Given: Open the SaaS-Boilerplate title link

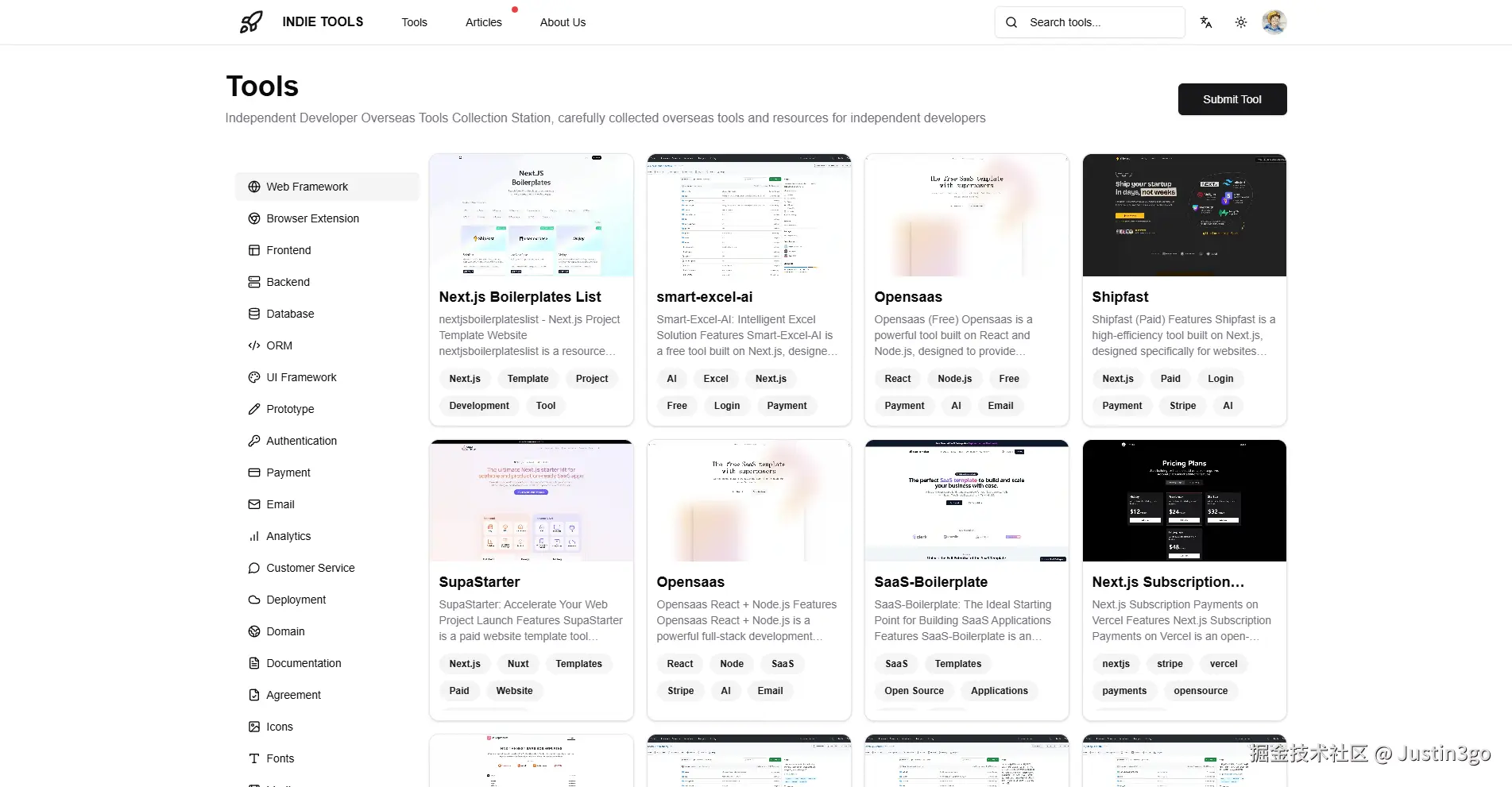Looking at the screenshot, I should [x=931, y=582].
